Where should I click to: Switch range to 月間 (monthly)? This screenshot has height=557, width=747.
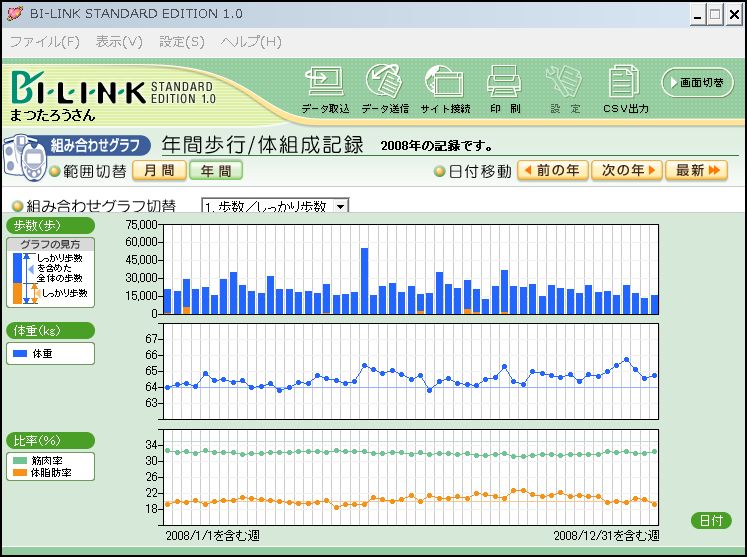(159, 171)
